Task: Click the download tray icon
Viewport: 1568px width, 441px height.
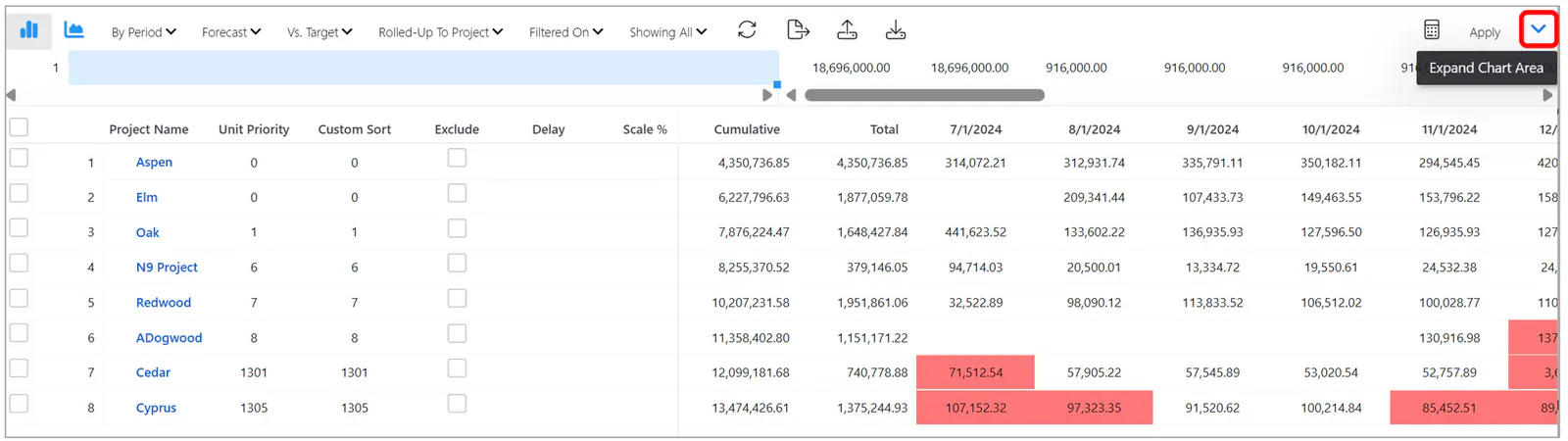Action: pos(896,30)
